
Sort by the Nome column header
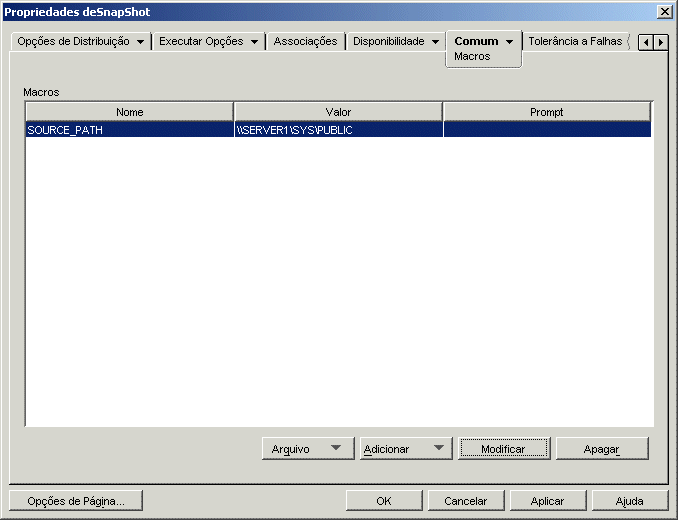click(x=130, y=112)
